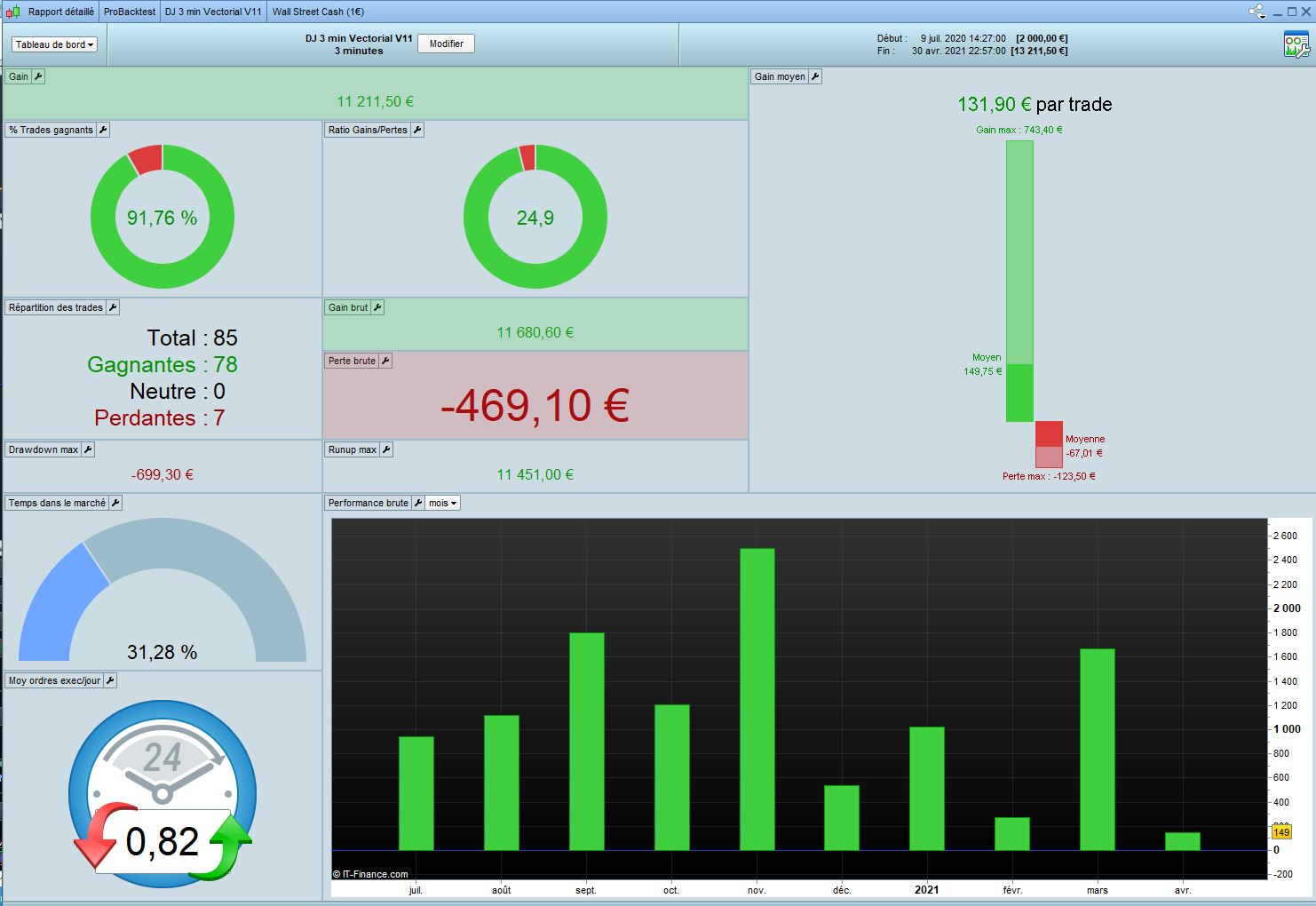Click the Perte brute wrench icon

(x=385, y=361)
